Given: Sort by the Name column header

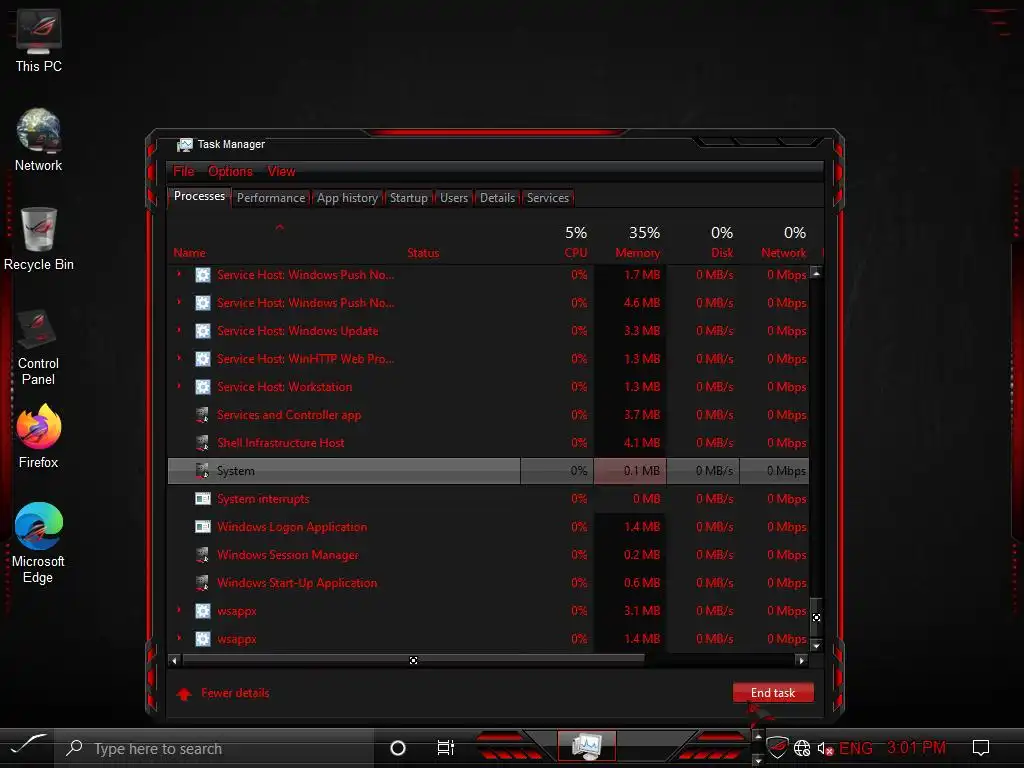Looking at the screenshot, I should [189, 253].
